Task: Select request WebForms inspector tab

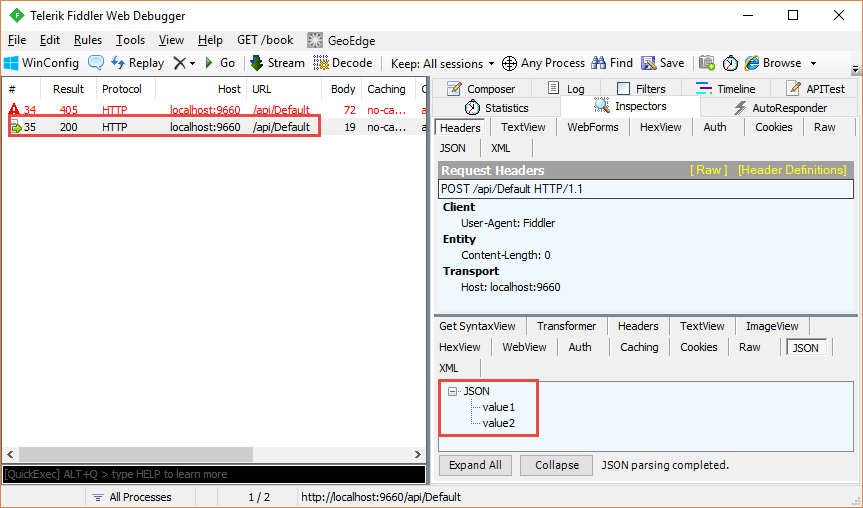Action: (593, 127)
